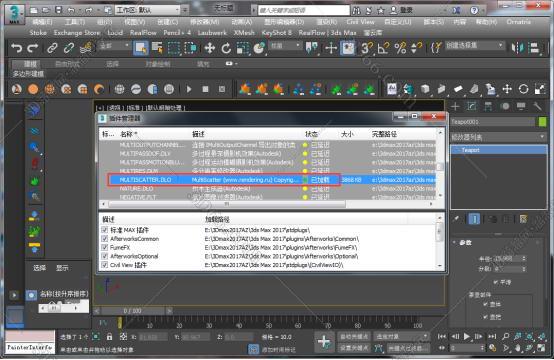The width and height of the screenshot is (554, 360).
Task: Click the star favorites icon in title bar
Action: click(381, 10)
